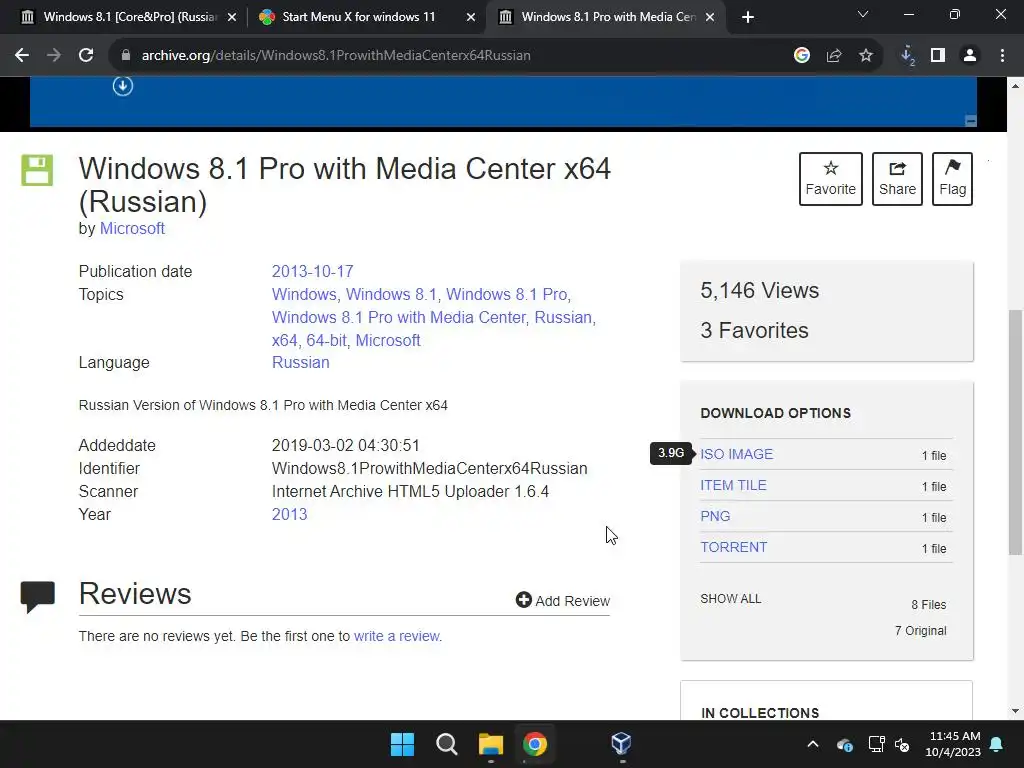Click the Reviews speech bubble icon
The height and width of the screenshot is (768, 1024).
click(38, 597)
